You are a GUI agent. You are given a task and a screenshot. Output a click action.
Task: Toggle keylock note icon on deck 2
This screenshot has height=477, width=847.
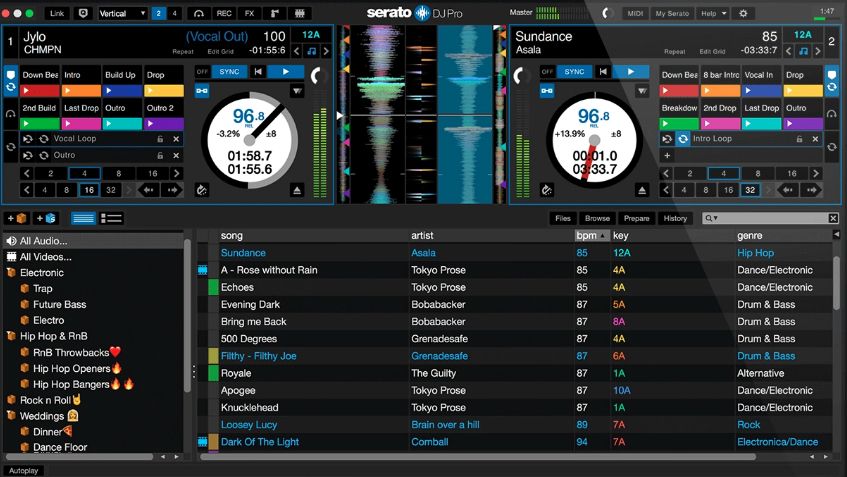(x=803, y=51)
